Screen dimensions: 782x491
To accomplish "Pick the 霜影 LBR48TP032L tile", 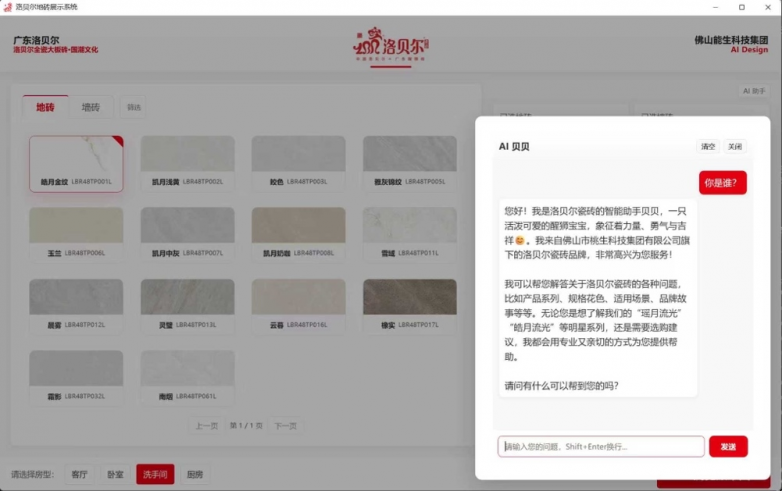I will coord(76,378).
